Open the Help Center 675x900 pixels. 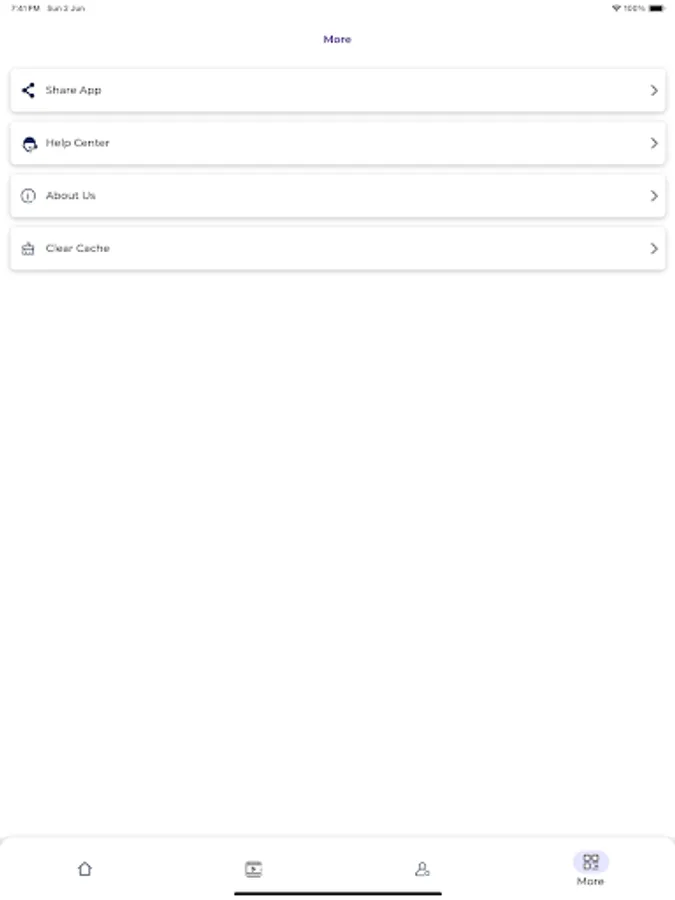(x=337, y=142)
